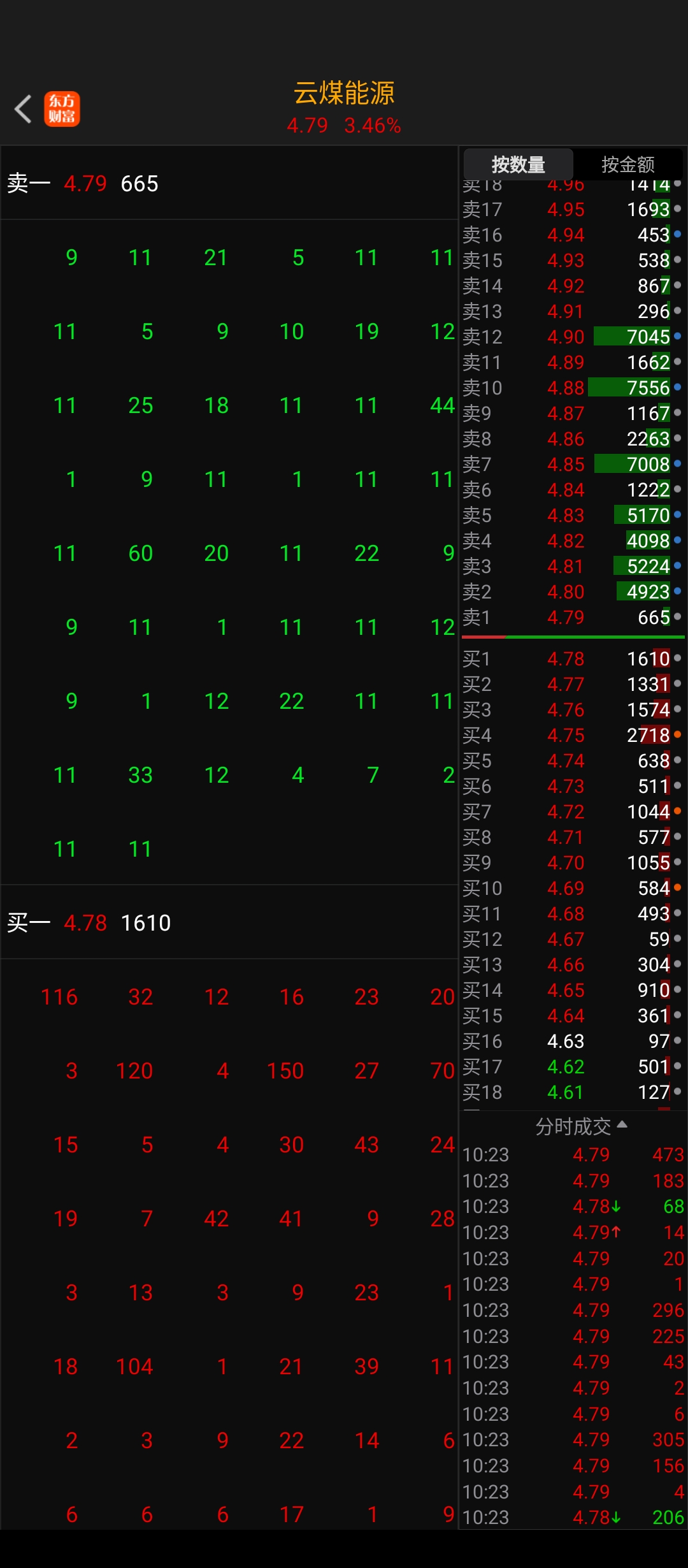Tap the 买16 row priced 4.63
Viewport: 688px width, 1568px height.
point(572,1041)
